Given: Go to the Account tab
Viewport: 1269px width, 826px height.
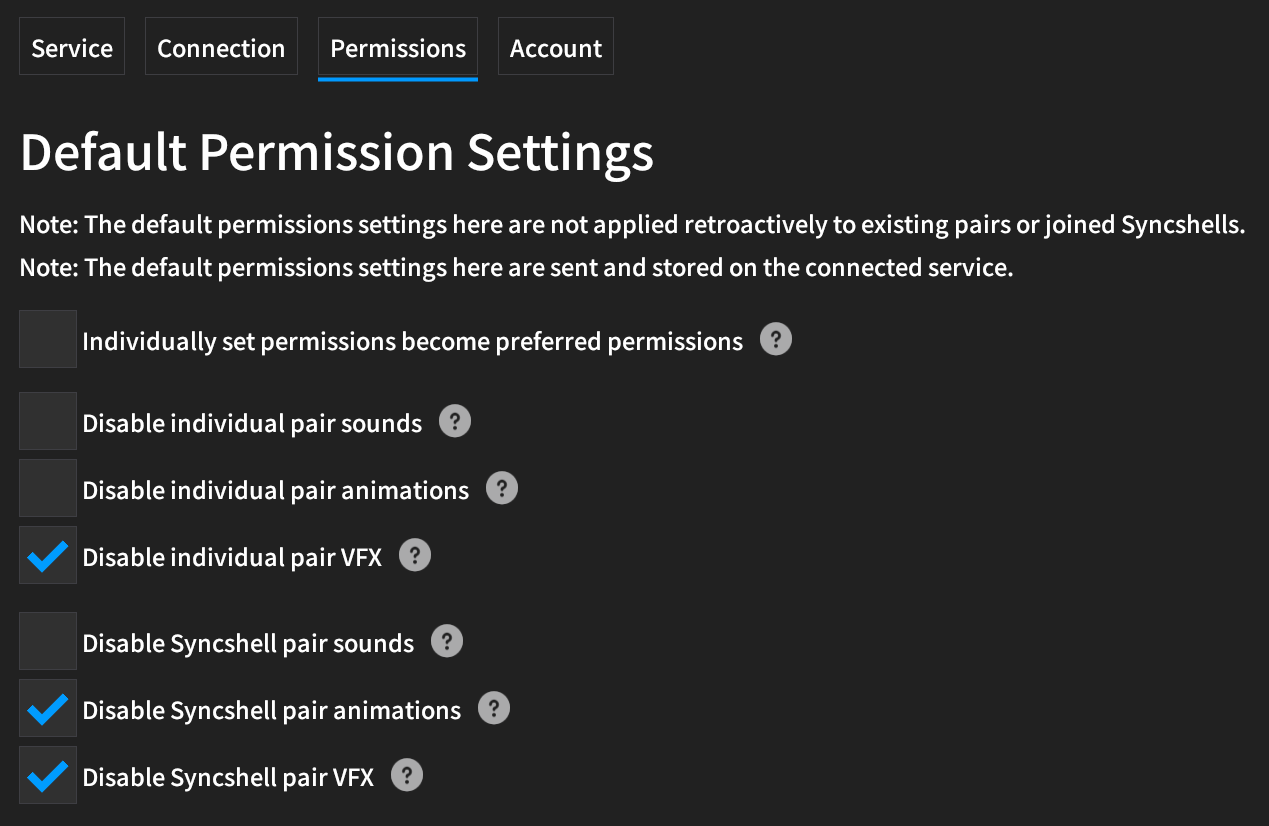Looking at the screenshot, I should (x=556, y=46).
